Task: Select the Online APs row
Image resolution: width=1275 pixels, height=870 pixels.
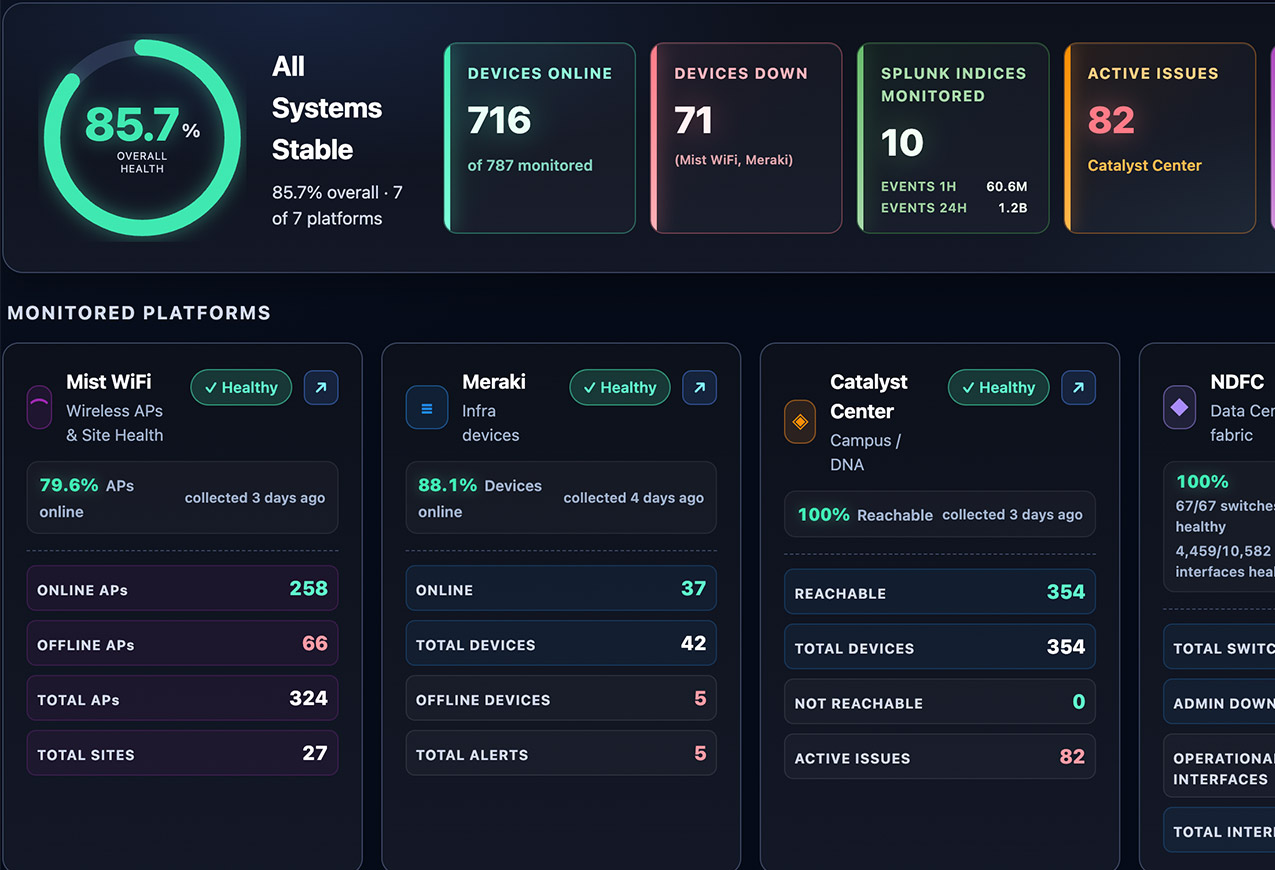Action: (182, 589)
